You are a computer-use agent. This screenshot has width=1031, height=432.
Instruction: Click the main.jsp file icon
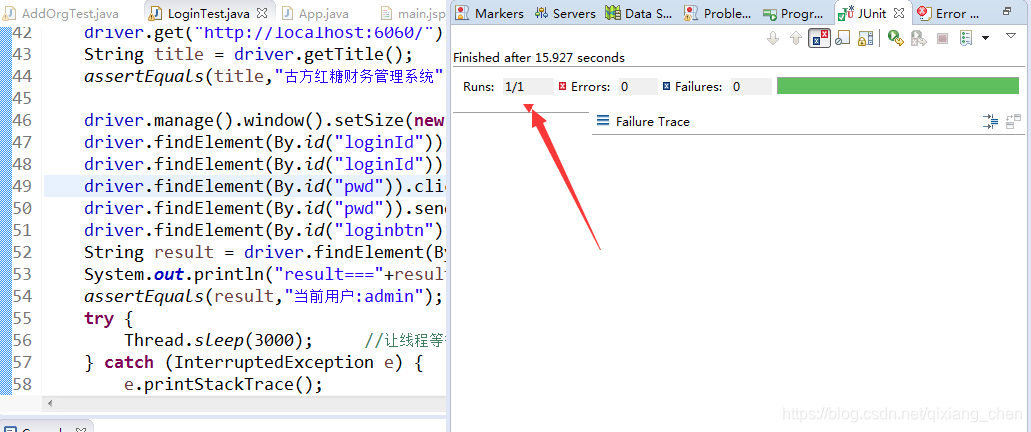point(388,13)
